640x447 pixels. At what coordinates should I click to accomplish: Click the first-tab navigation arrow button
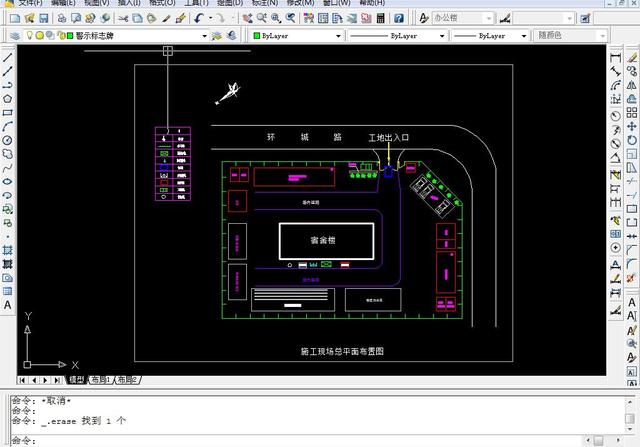click(x=22, y=380)
